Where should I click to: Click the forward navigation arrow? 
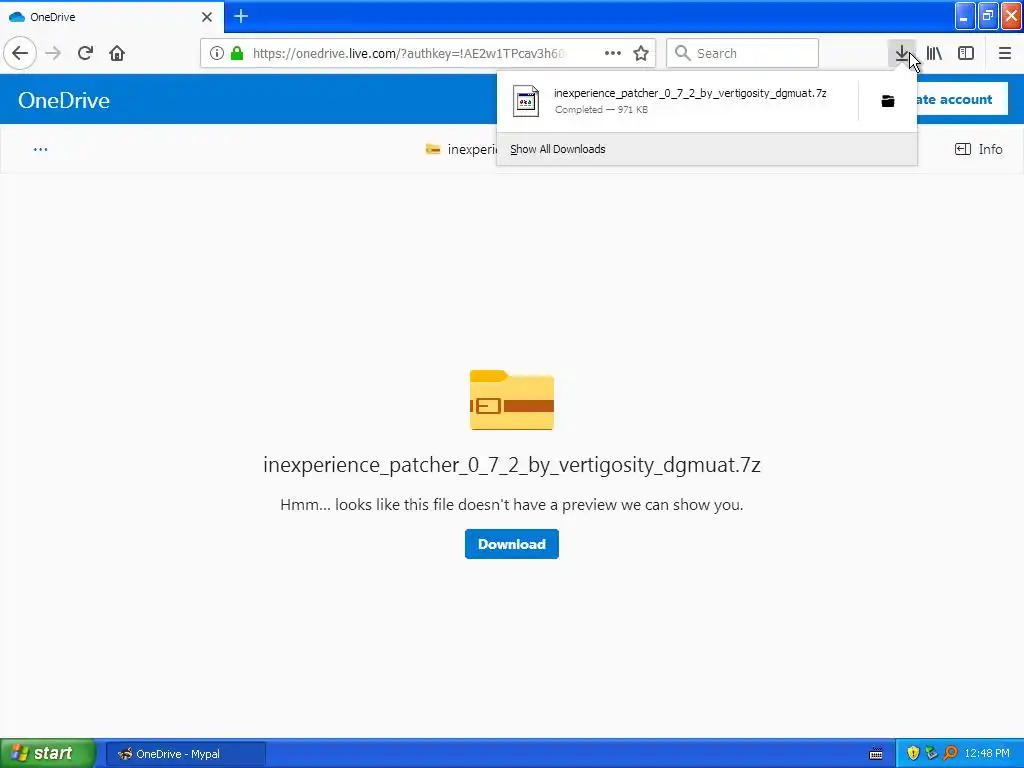(x=54, y=53)
